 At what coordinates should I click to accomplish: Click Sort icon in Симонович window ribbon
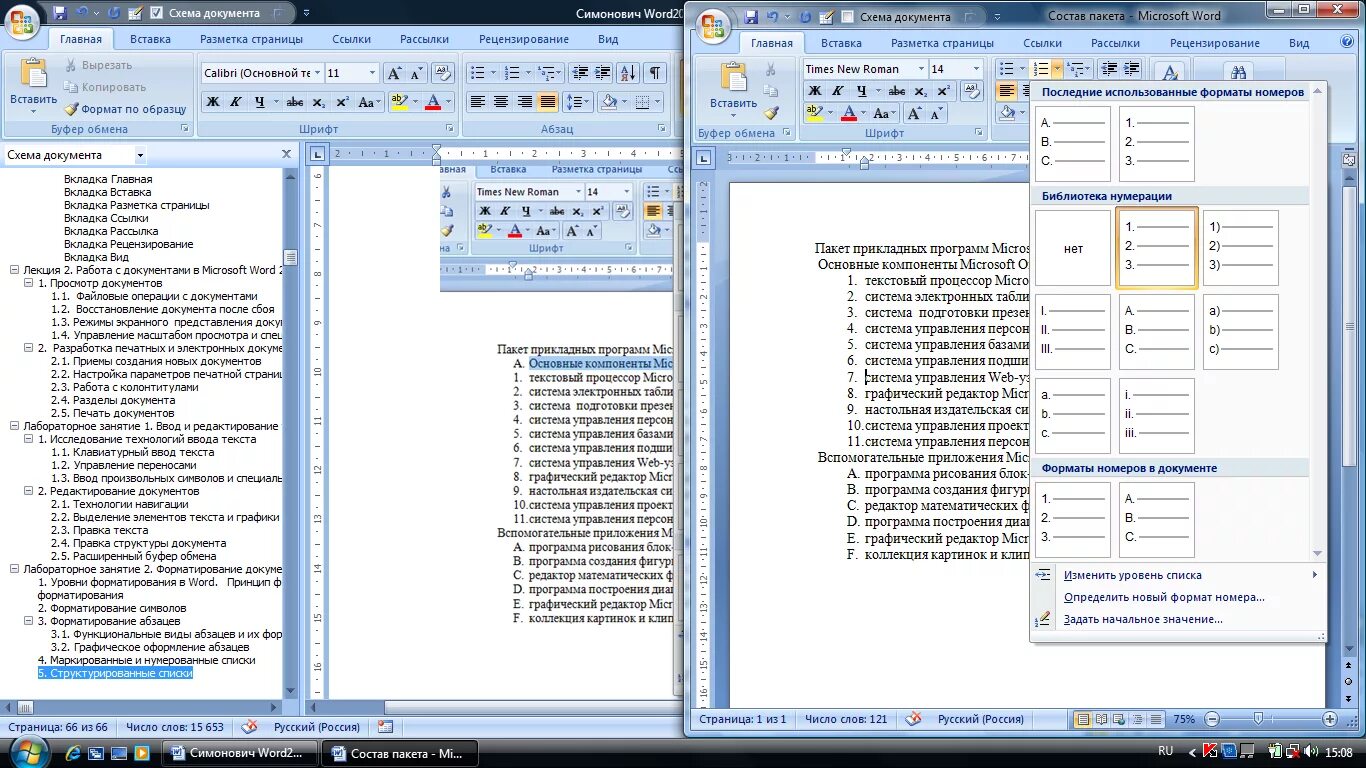628,73
